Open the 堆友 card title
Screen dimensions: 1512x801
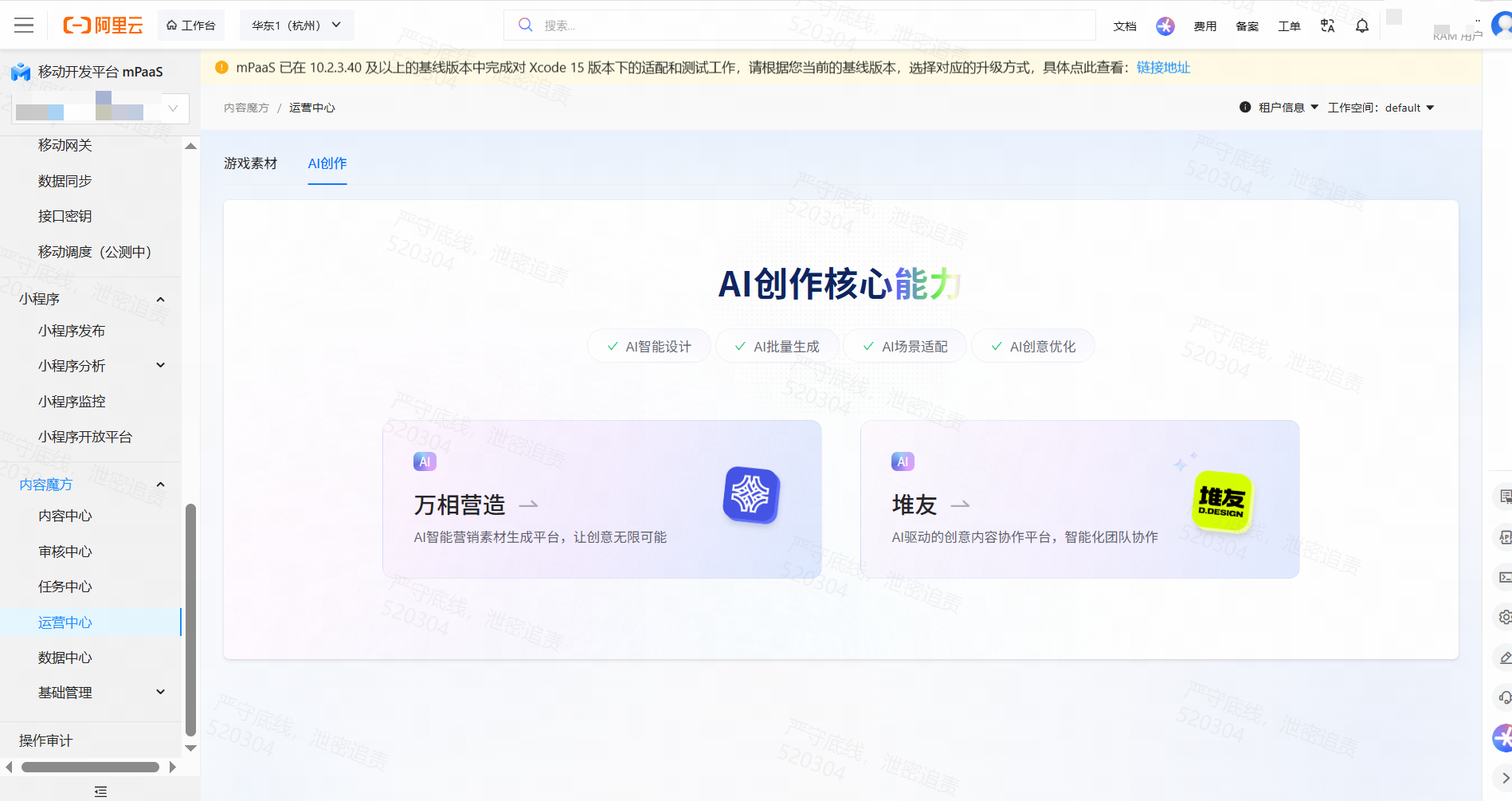point(915,505)
